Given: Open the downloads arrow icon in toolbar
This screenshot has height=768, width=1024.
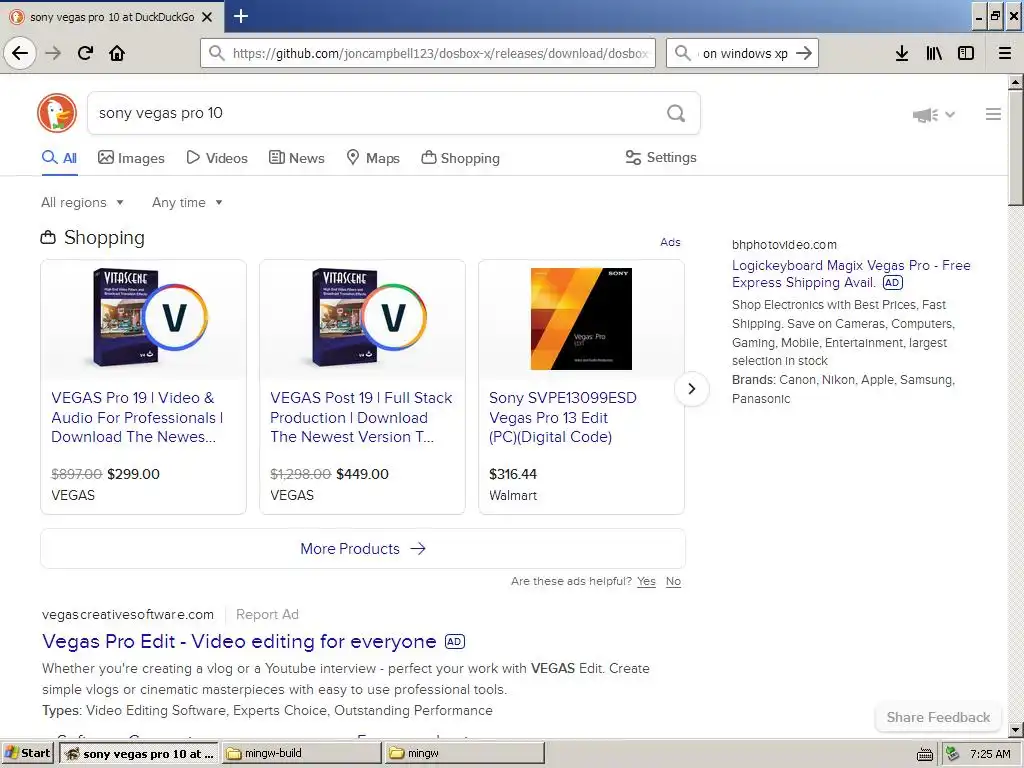Looking at the screenshot, I should pos(902,53).
